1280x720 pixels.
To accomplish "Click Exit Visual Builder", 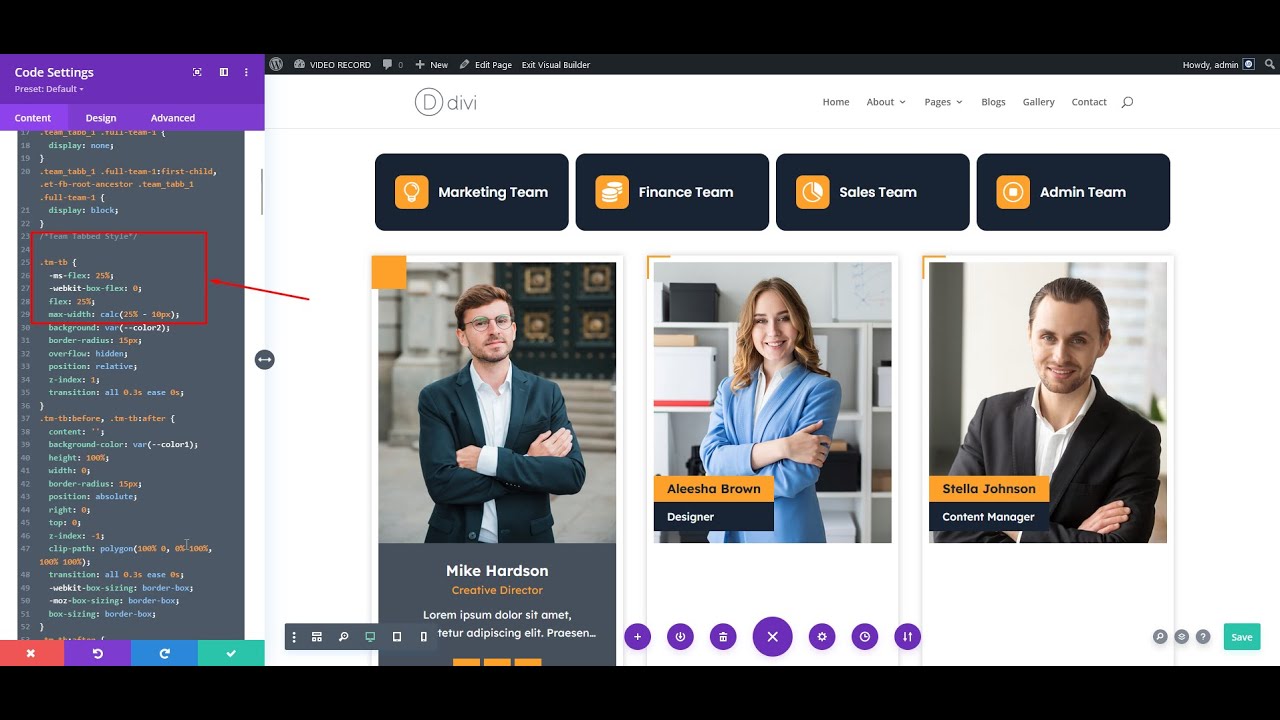I will click(x=556, y=65).
